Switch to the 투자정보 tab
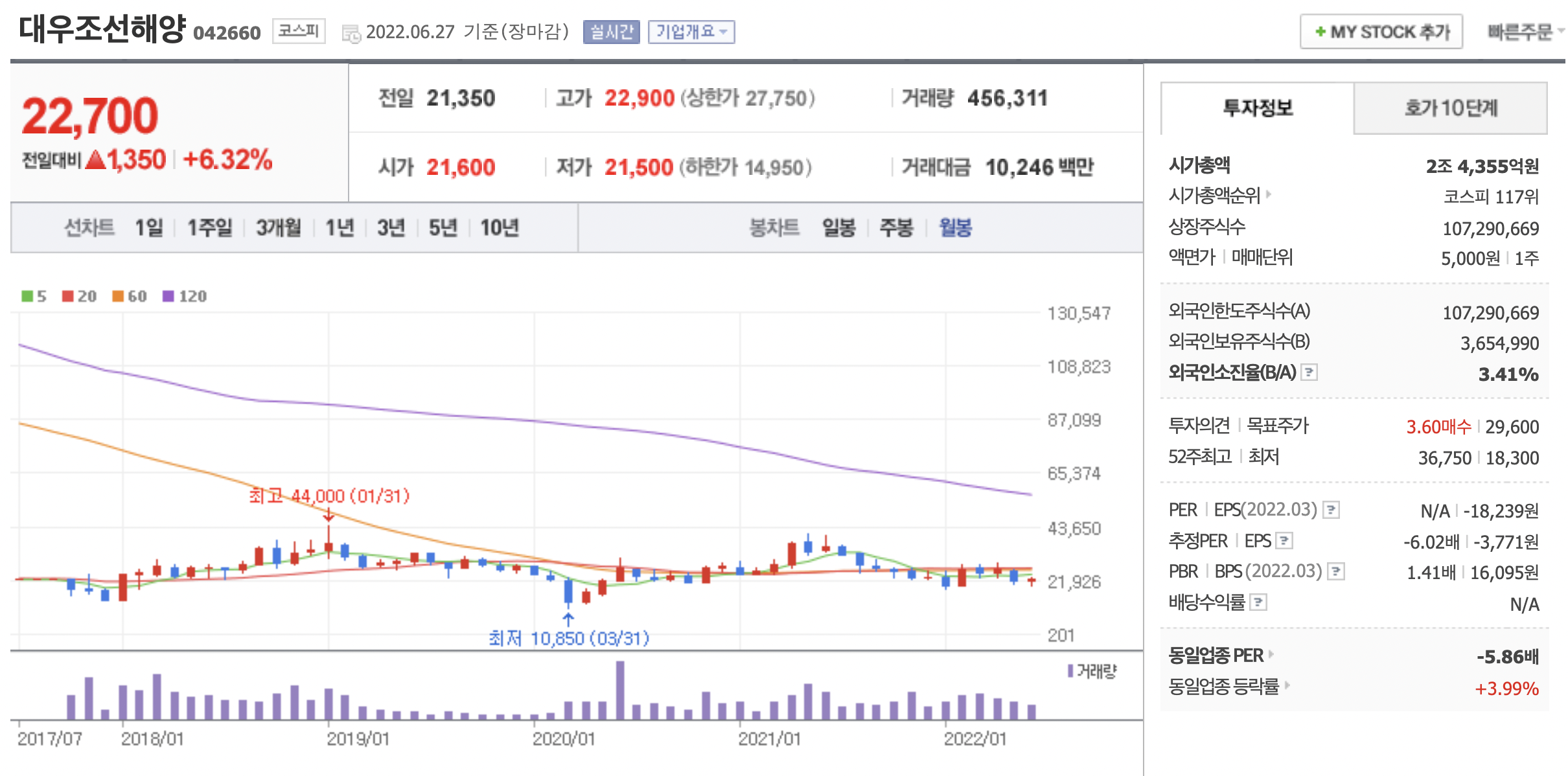Image resolution: width=1568 pixels, height=776 pixels. pos(1257,108)
